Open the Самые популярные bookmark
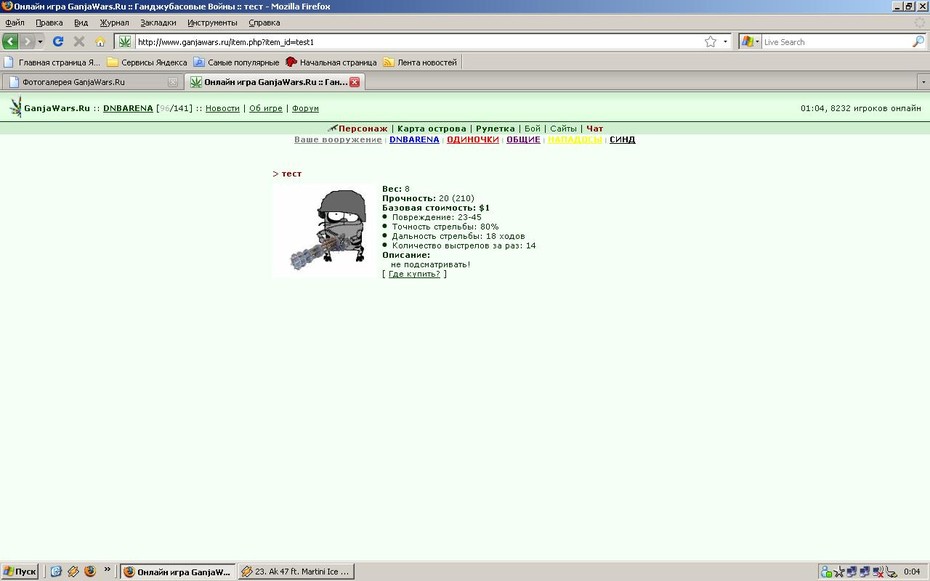Viewport: 930px width, 581px height. (236, 62)
